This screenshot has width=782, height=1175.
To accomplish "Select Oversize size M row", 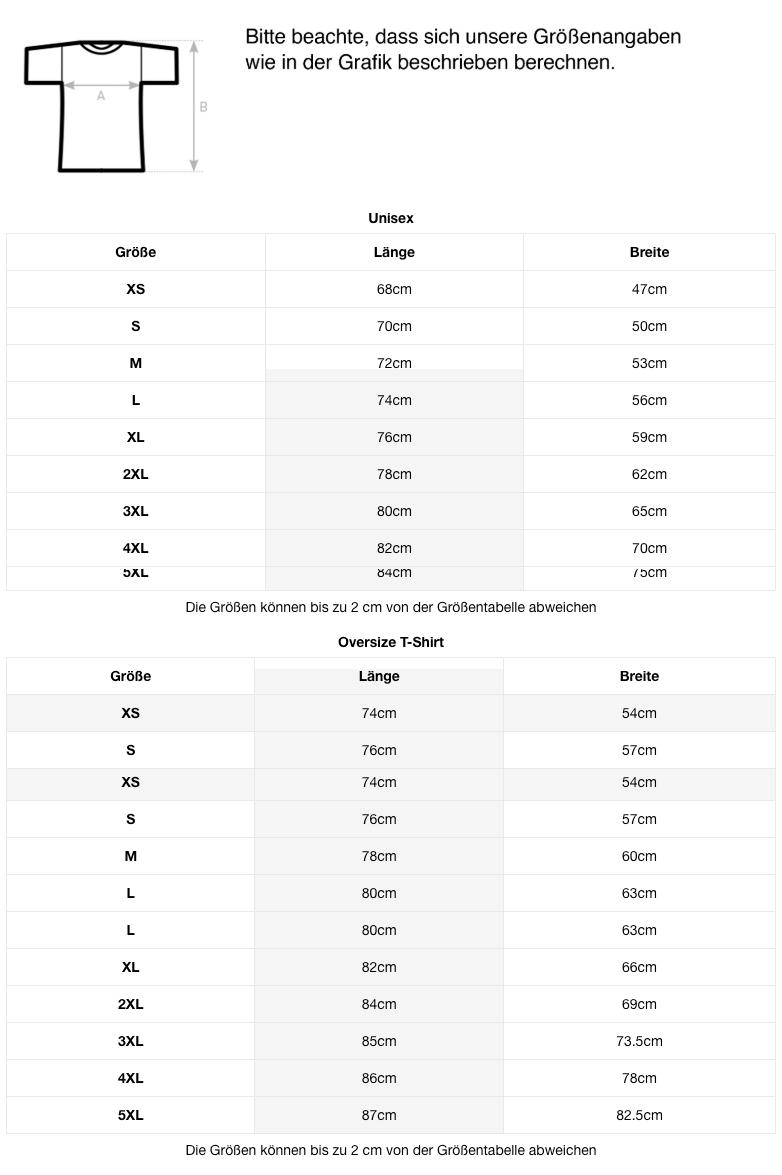I will tap(391, 856).
